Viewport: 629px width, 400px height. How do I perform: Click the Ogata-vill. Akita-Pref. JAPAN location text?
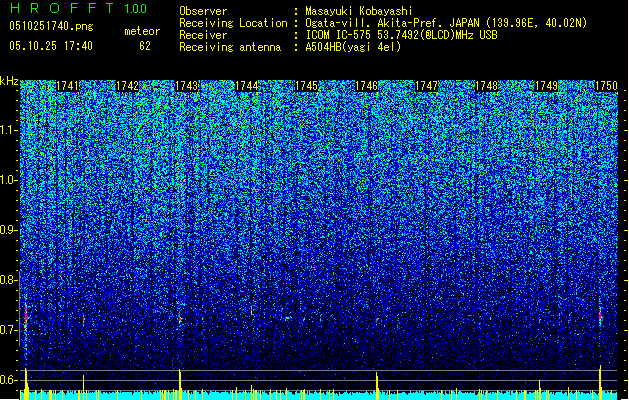[446, 23]
